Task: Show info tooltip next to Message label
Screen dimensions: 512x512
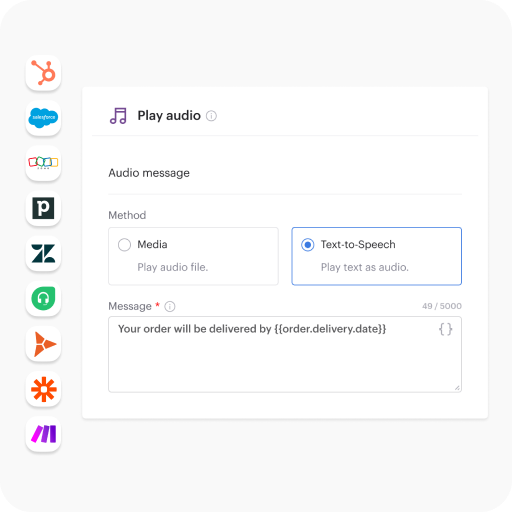Action: click(170, 306)
